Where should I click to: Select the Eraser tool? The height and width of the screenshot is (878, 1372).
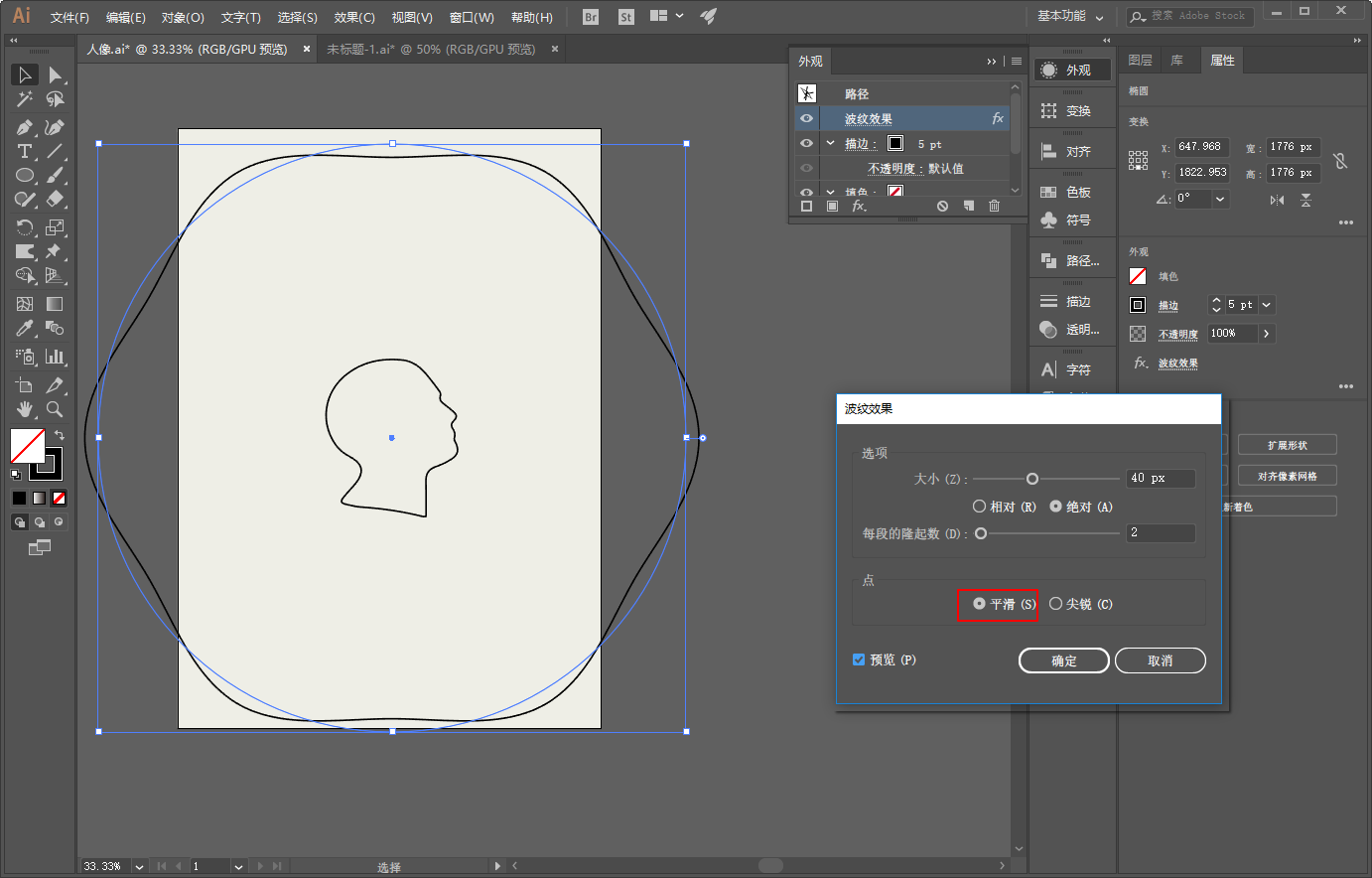(x=55, y=199)
